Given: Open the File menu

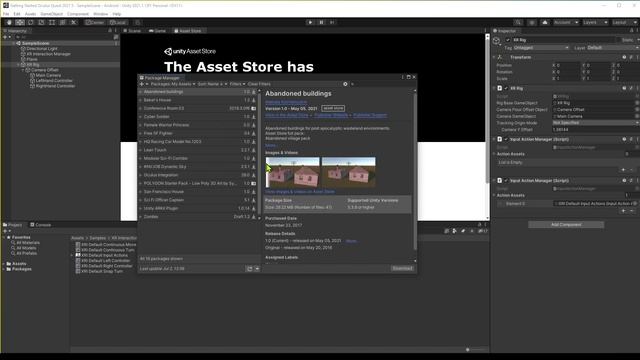Looking at the screenshot, I should pyautogui.click(x=6, y=14).
